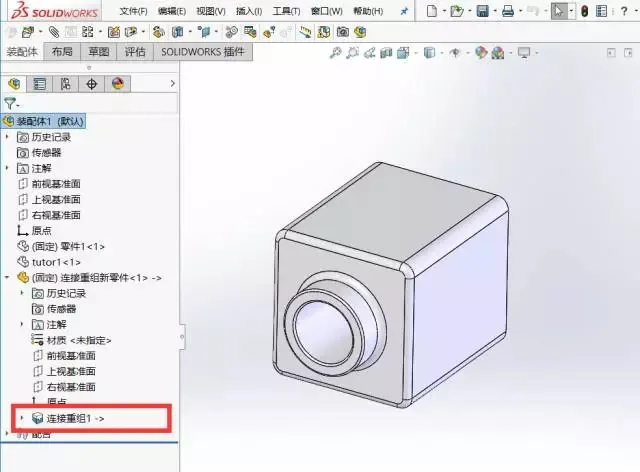Viewport: 640px width, 472px height.
Task: Click Large Assembly Mode icon
Action: [x=360, y=32]
